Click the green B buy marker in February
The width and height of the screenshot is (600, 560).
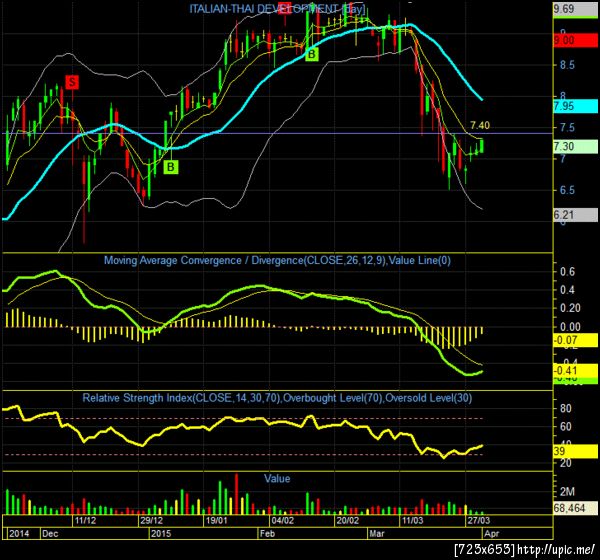(312, 54)
